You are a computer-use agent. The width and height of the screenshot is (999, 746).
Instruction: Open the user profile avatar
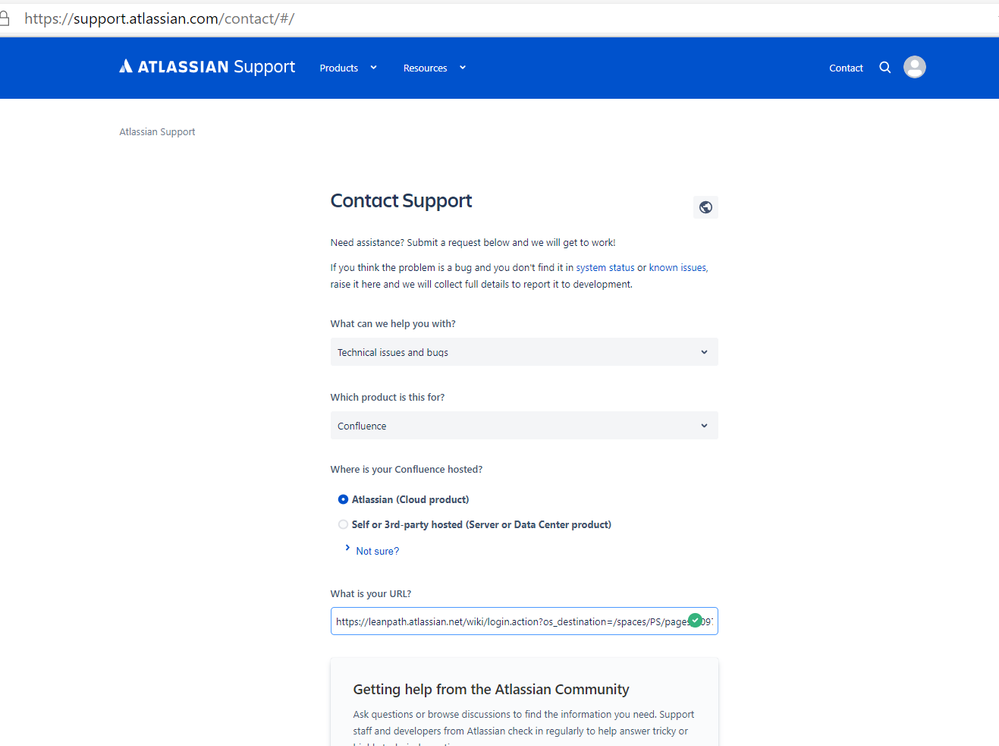click(914, 67)
